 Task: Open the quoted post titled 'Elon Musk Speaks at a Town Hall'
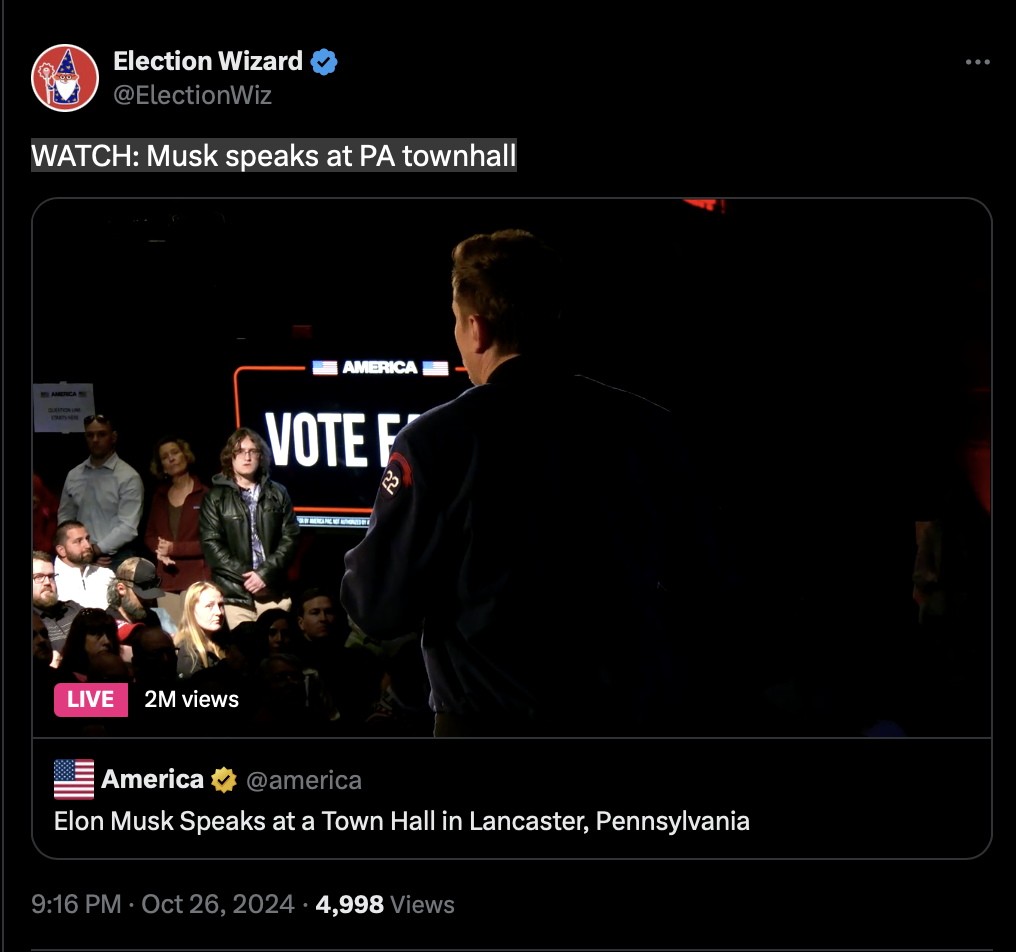point(402,821)
